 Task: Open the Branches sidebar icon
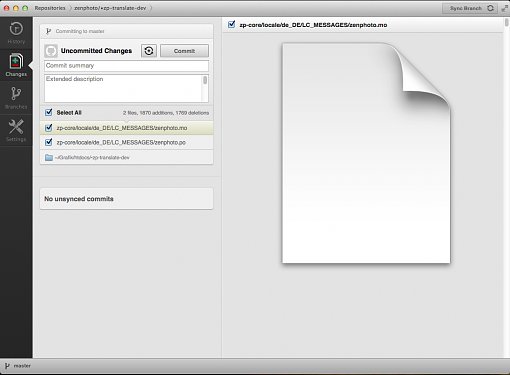16,98
